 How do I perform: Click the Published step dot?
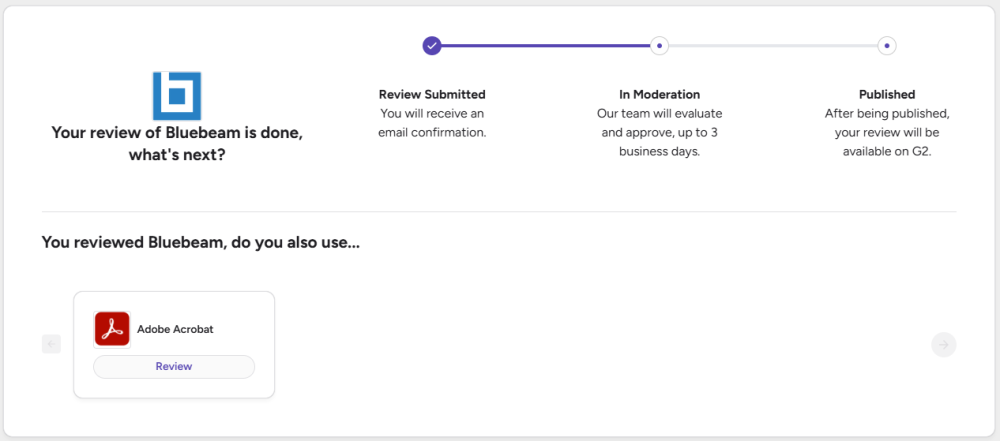point(886,46)
